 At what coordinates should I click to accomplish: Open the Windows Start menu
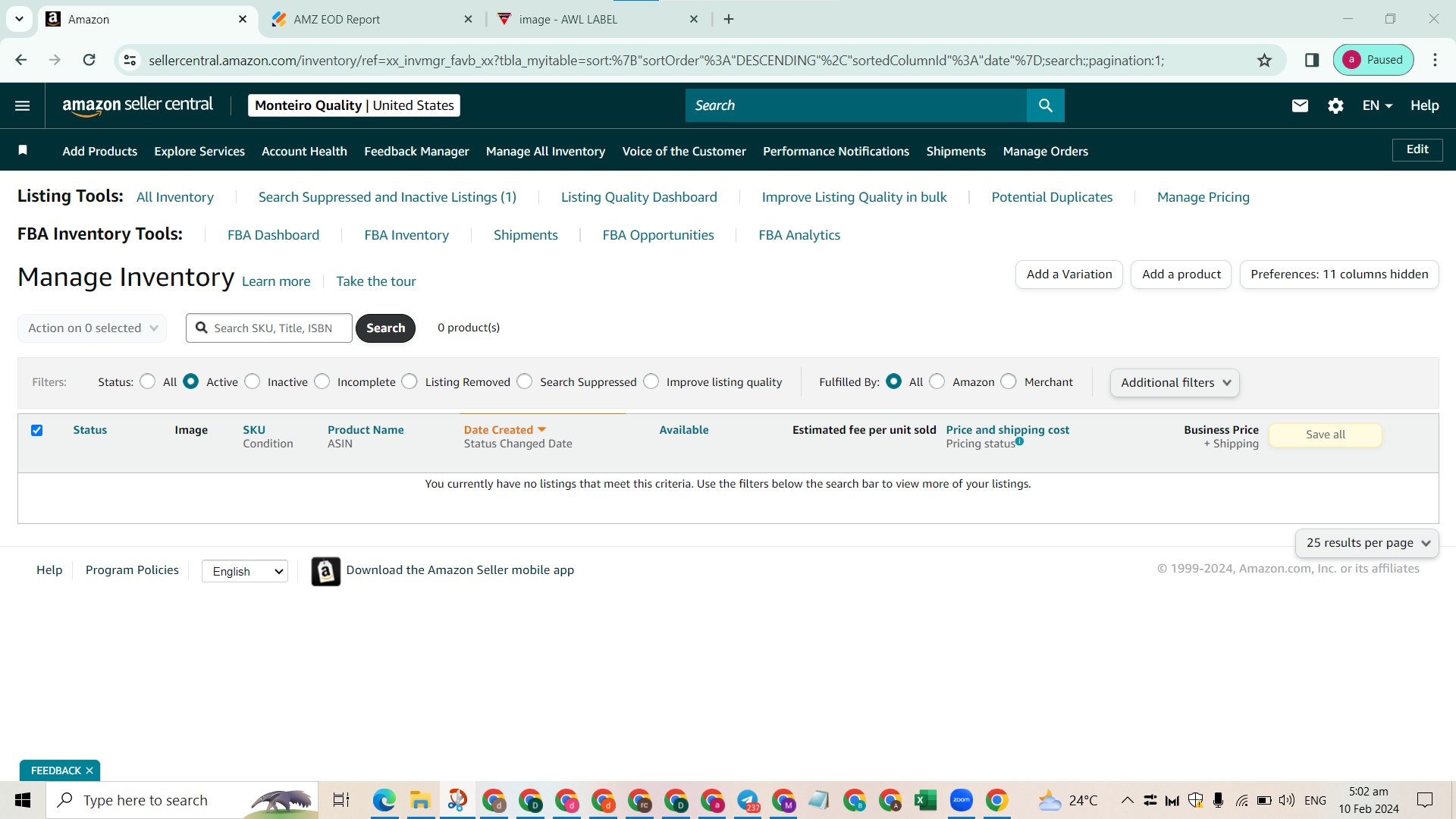click(x=23, y=800)
